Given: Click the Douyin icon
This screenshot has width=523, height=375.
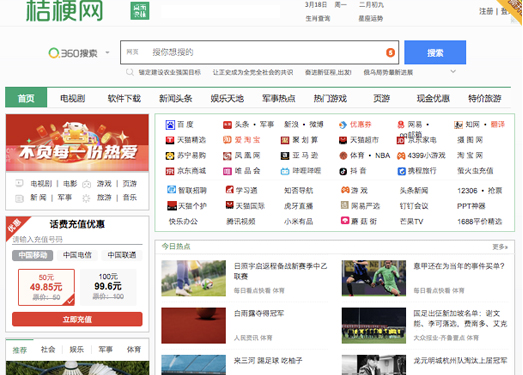Looking at the screenshot, I should (343, 171).
